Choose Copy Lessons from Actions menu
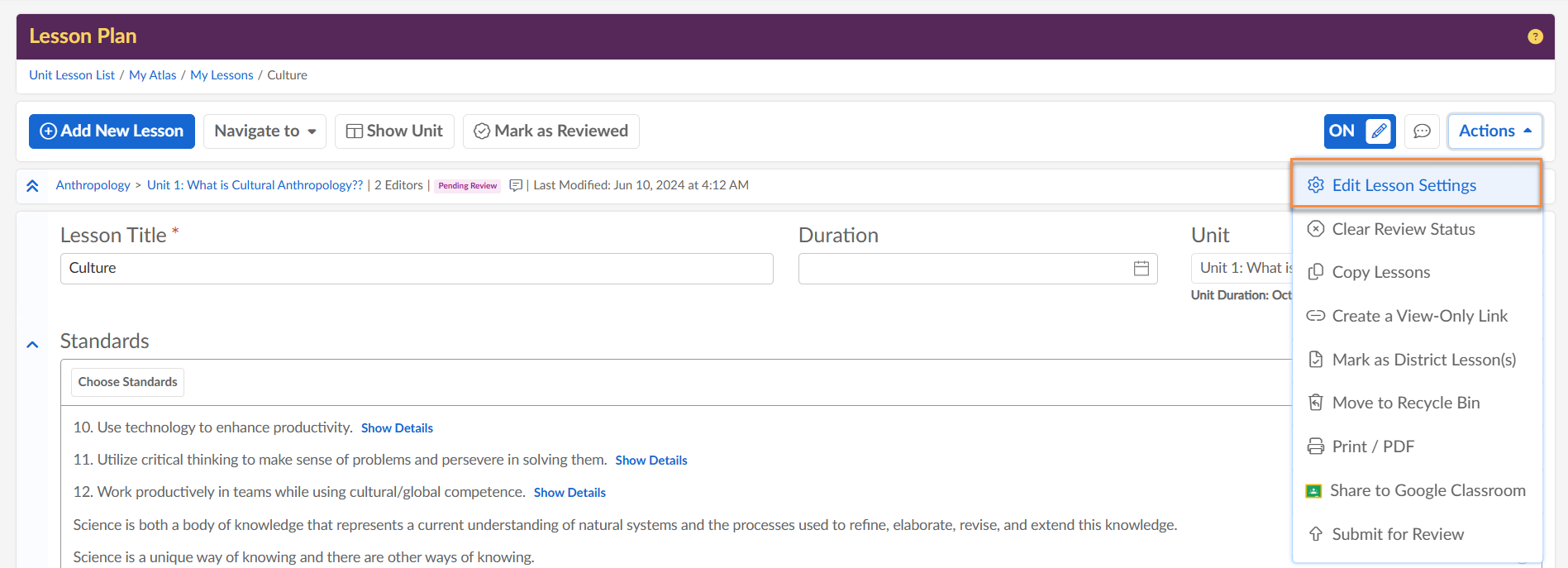The height and width of the screenshot is (568, 1568). [1380, 272]
